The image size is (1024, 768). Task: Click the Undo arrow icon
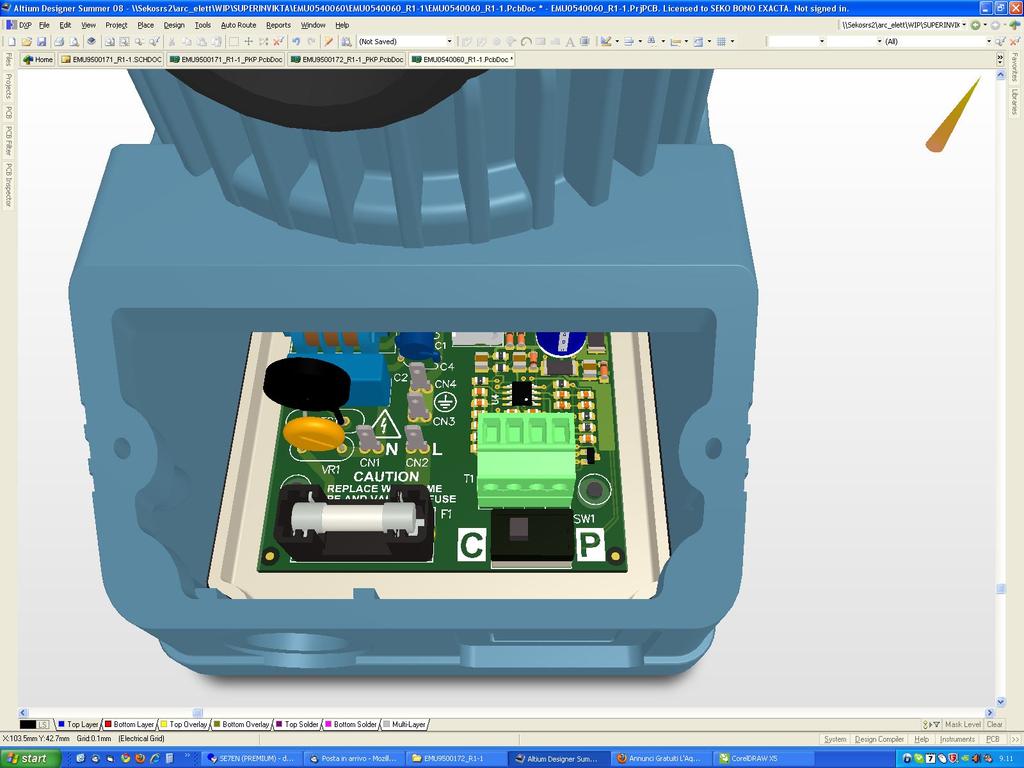click(296, 41)
